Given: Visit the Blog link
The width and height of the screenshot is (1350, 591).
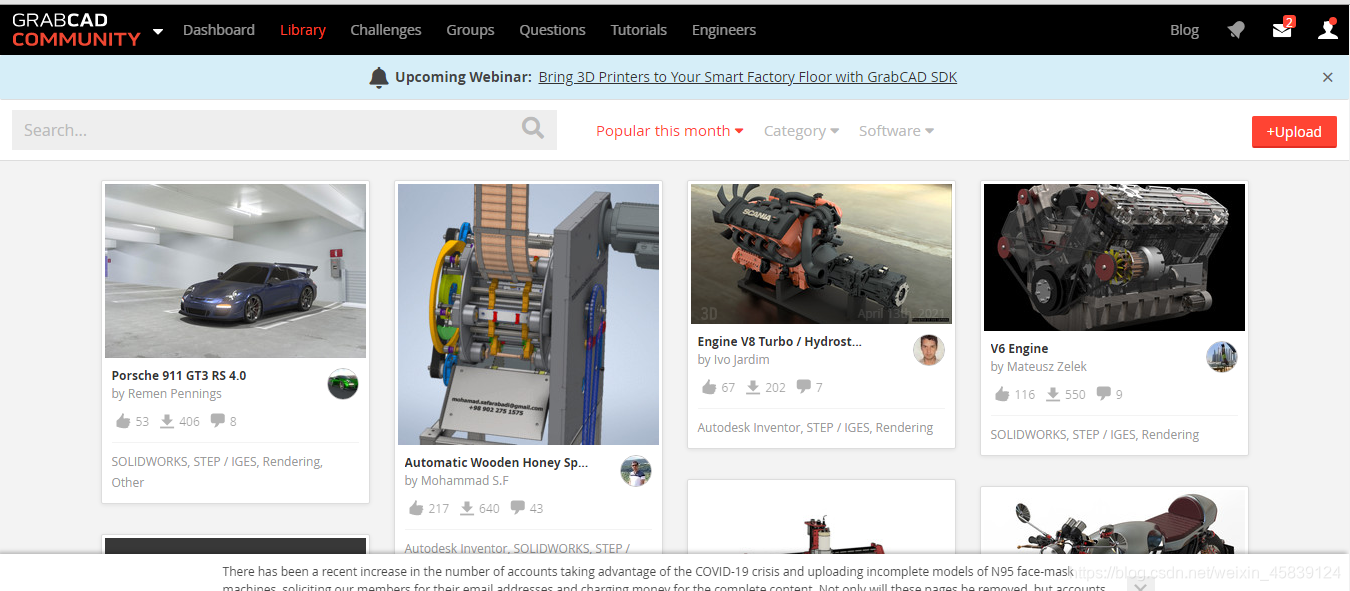Looking at the screenshot, I should (1184, 30).
